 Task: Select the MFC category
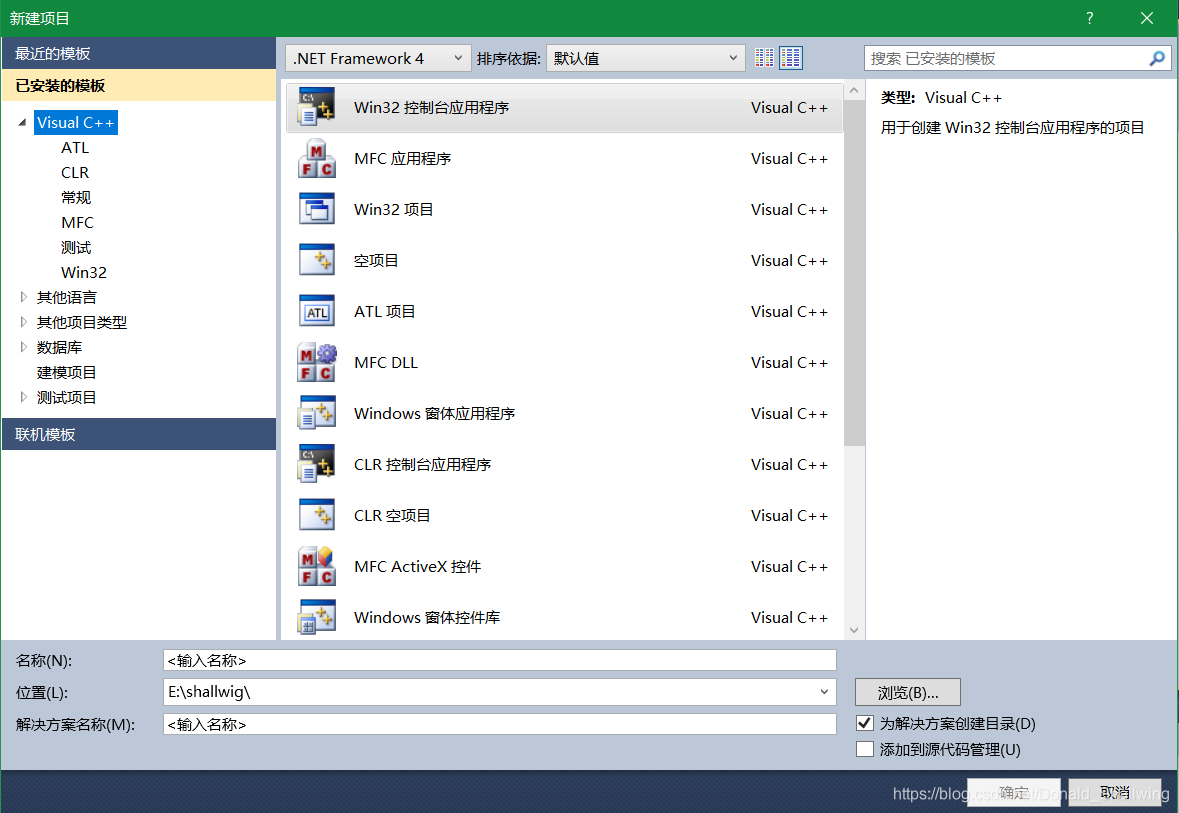(x=77, y=223)
